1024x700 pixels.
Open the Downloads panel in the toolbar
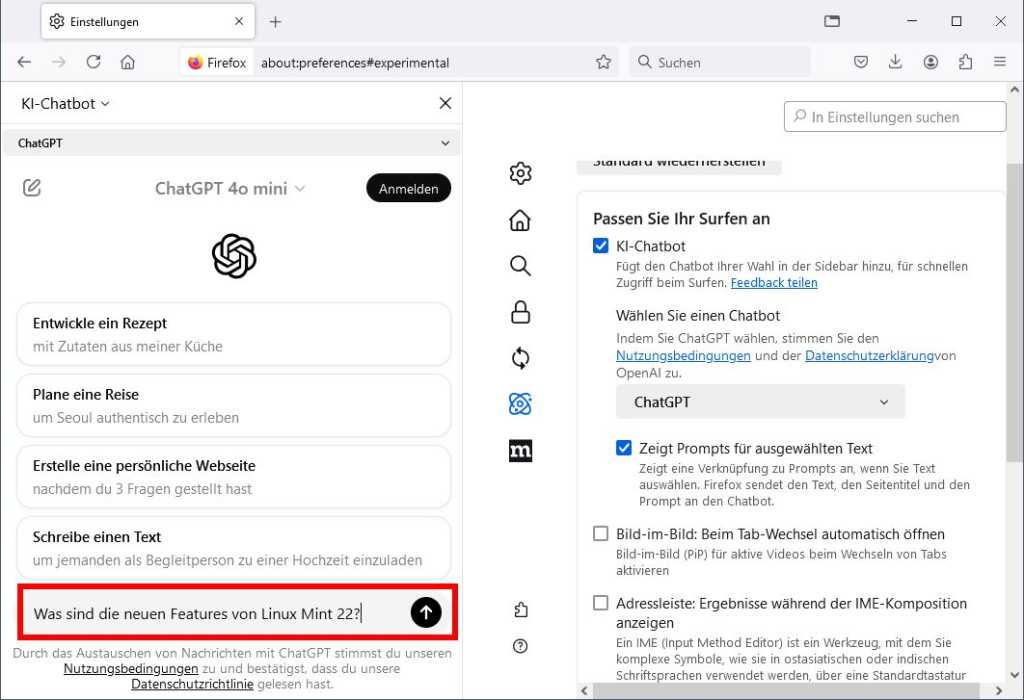(895, 61)
